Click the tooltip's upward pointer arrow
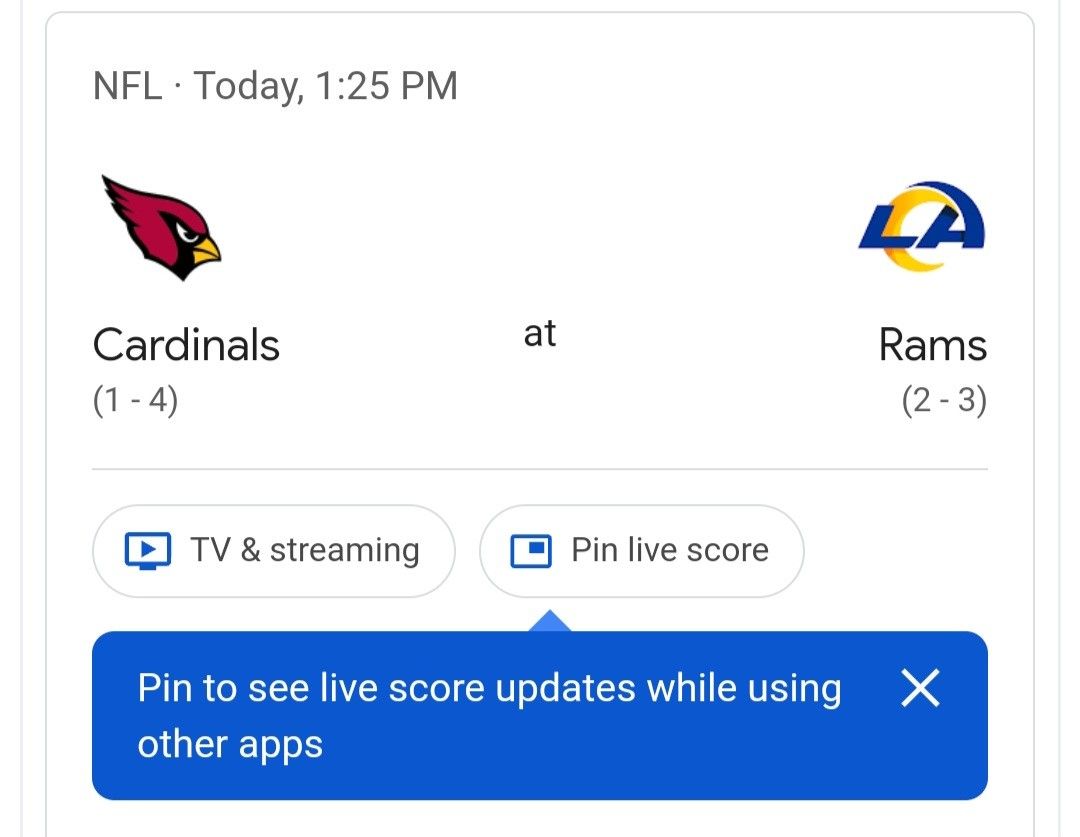This screenshot has height=837, width=1080. point(550,622)
